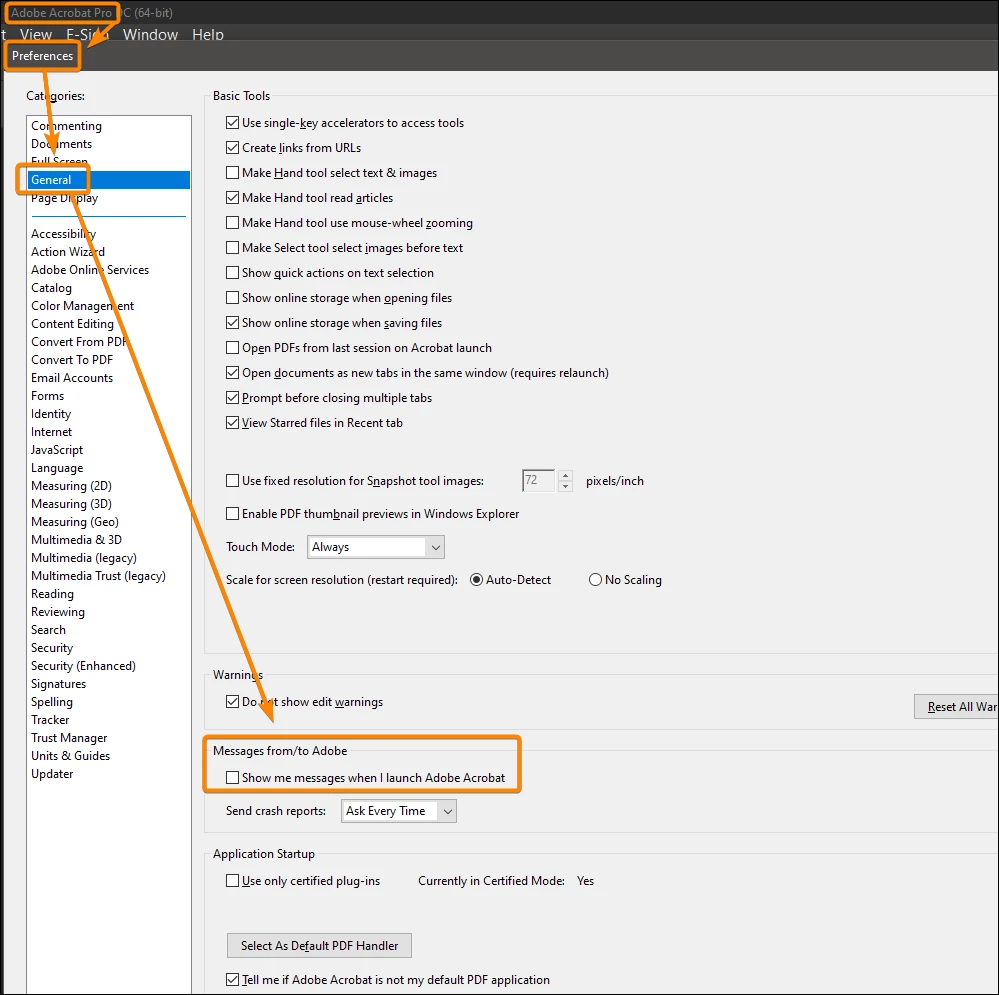Select Documents category

click(x=61, y=143)
